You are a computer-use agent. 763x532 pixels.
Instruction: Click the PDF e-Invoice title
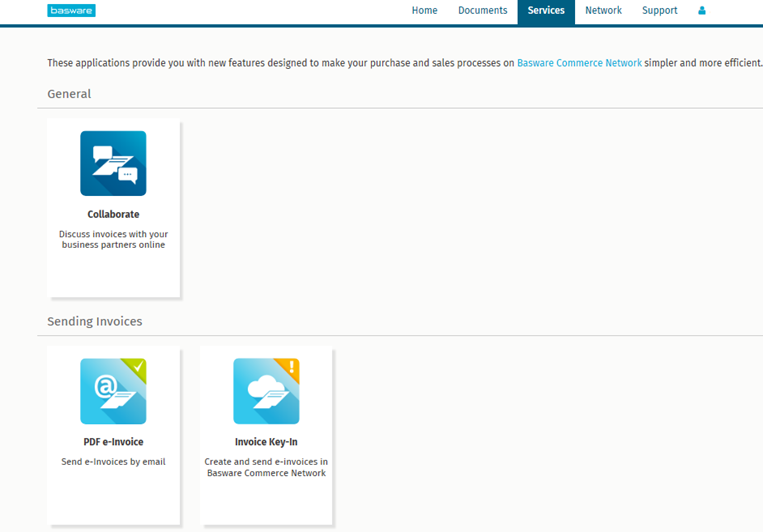coord(113,442)
